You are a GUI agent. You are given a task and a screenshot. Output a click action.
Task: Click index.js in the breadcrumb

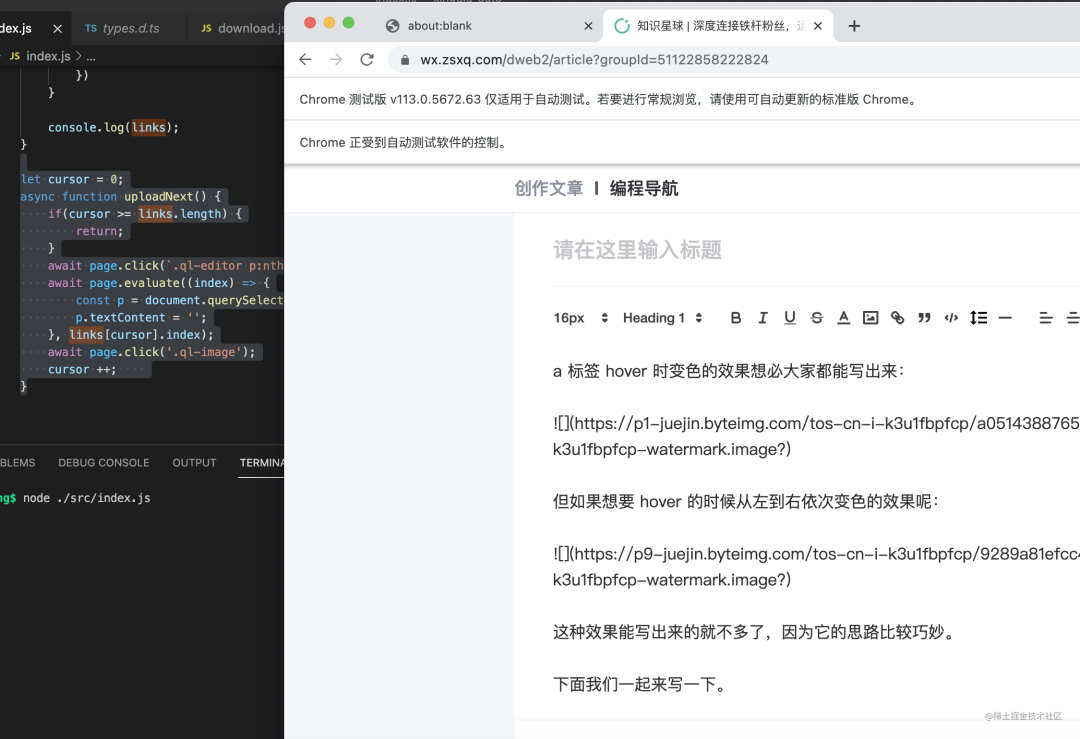click(48, 56)
